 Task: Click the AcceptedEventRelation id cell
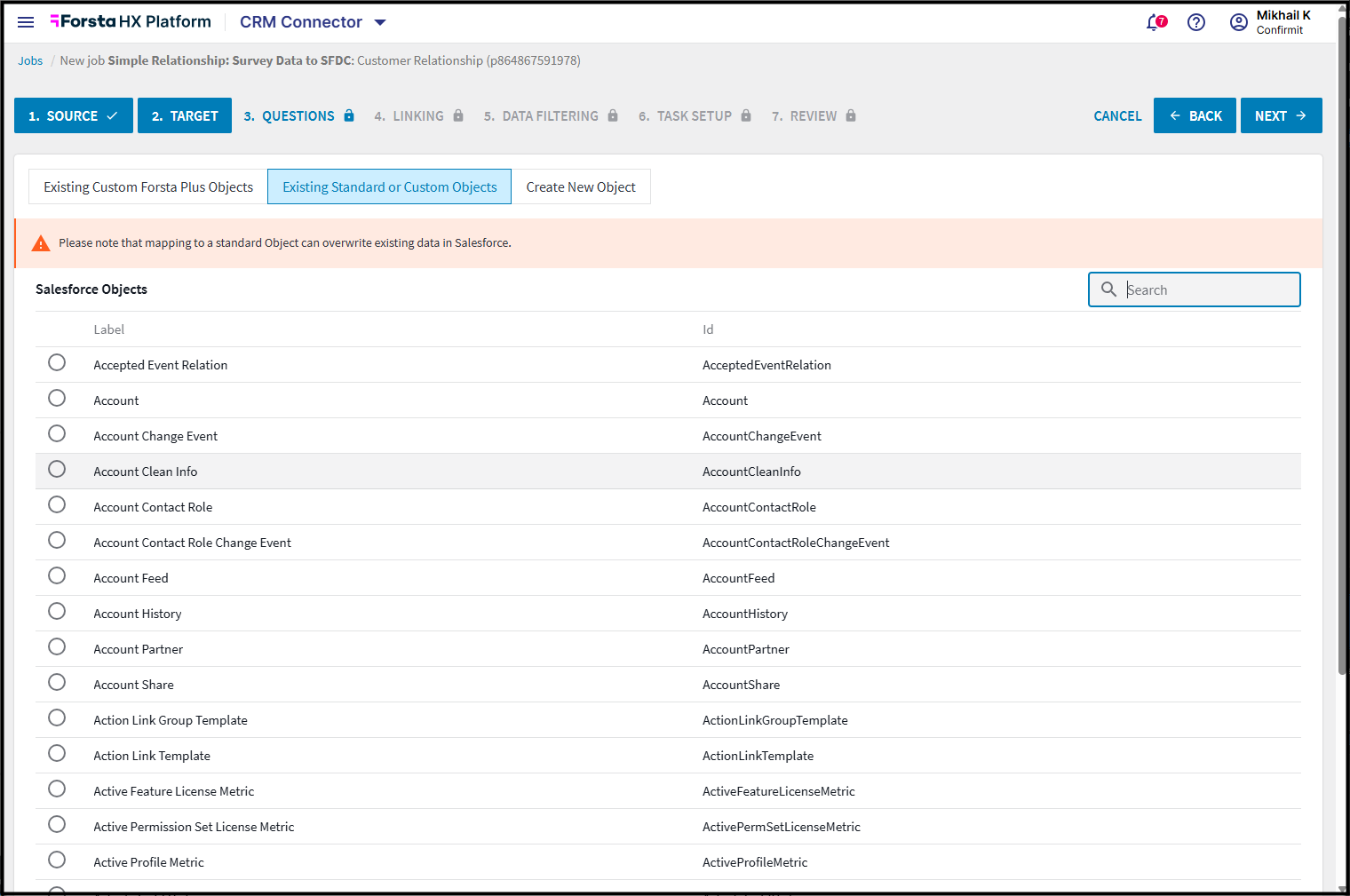[766, 365]
